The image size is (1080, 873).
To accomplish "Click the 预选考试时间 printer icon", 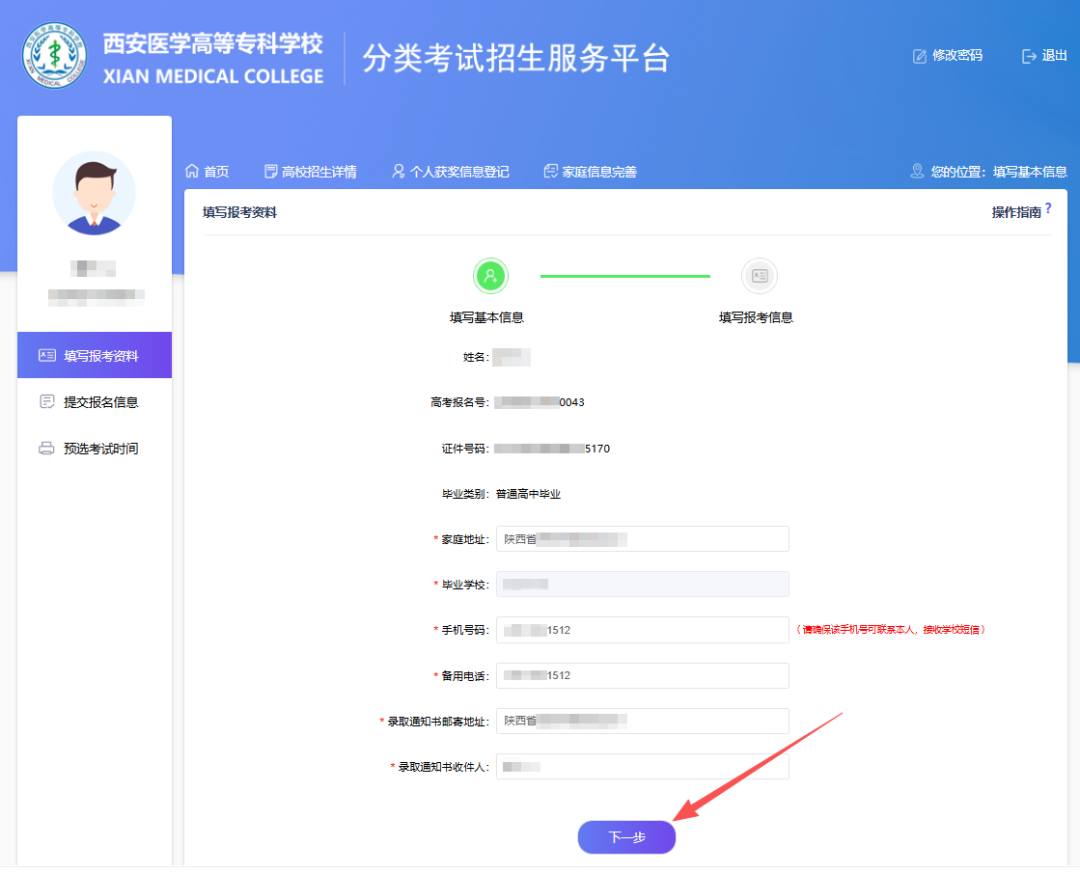I will pos(46,449).
